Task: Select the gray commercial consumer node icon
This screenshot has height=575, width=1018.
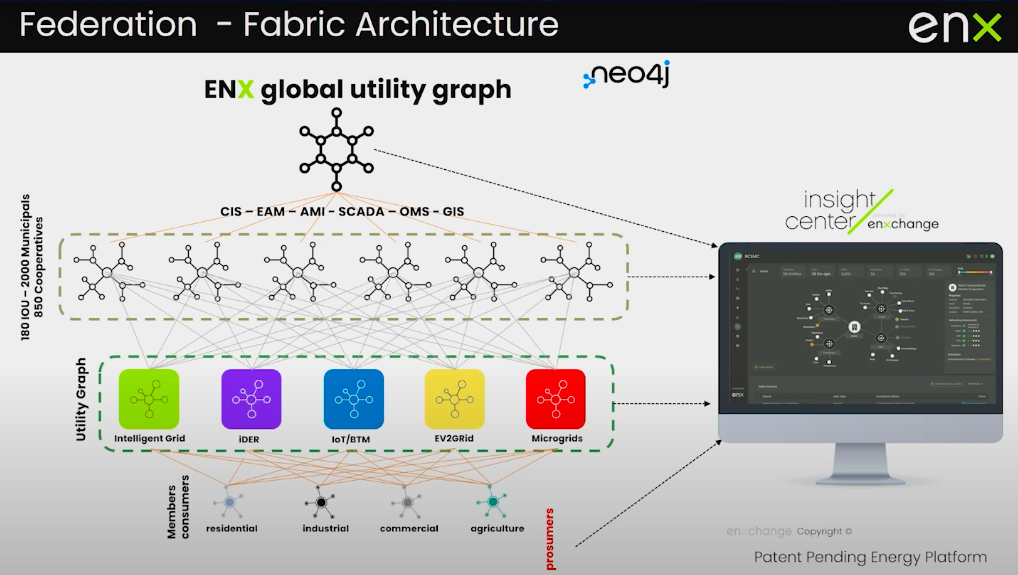Action: coord(407,502)
